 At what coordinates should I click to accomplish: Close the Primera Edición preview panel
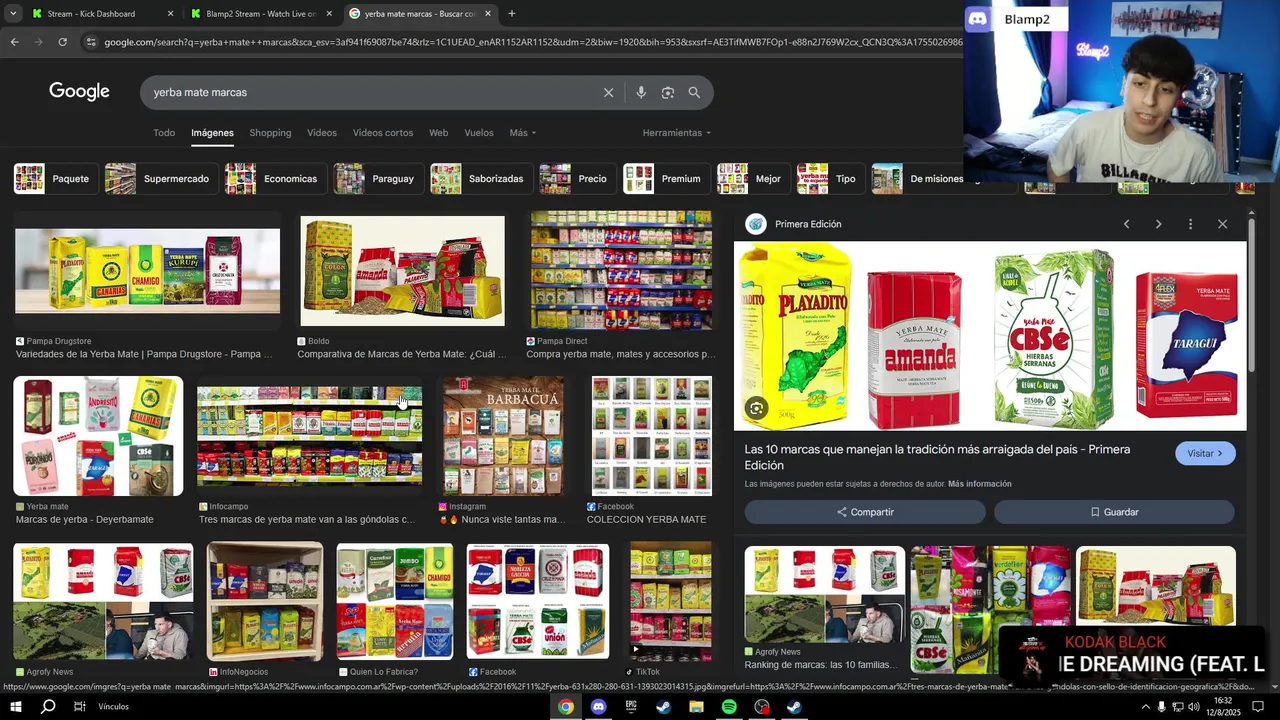click(1222, 224)
